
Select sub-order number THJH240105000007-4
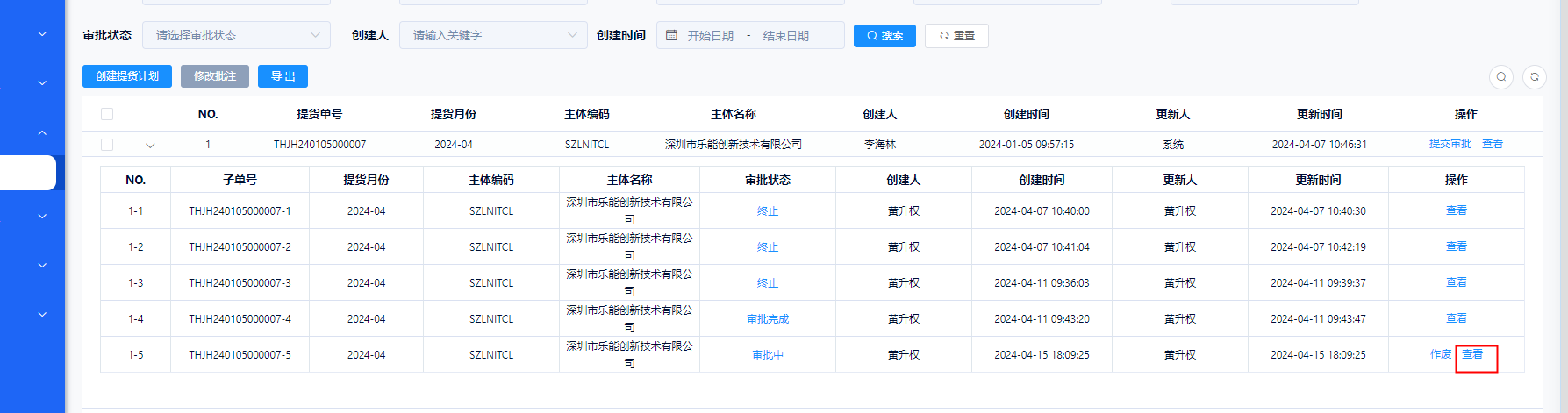[x=240, y=319]
